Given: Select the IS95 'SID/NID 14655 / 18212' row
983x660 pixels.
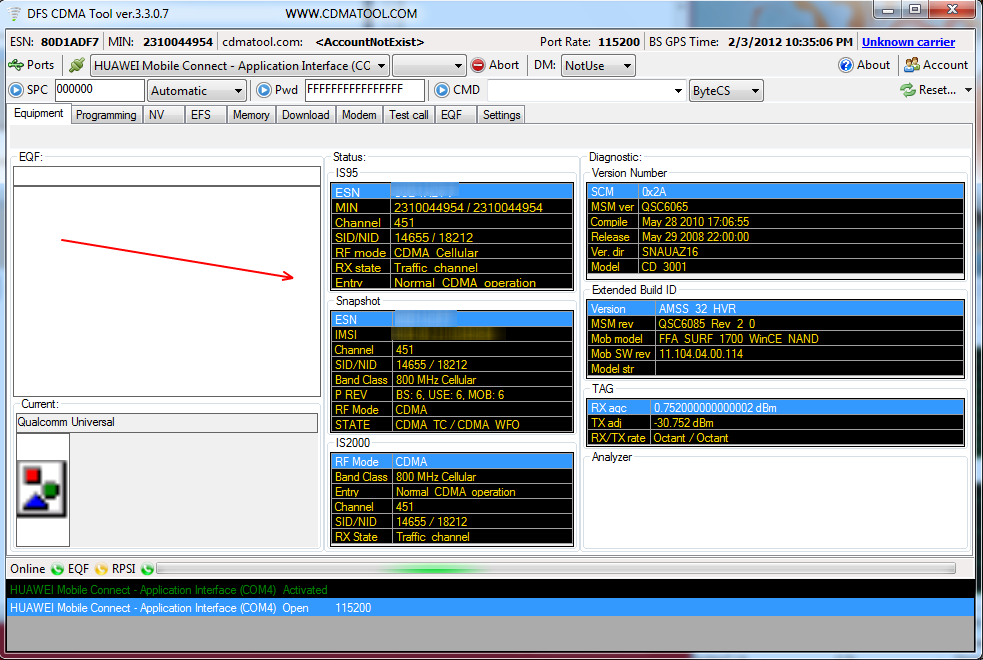Looking at the screenshot, I should click(451, 238).
